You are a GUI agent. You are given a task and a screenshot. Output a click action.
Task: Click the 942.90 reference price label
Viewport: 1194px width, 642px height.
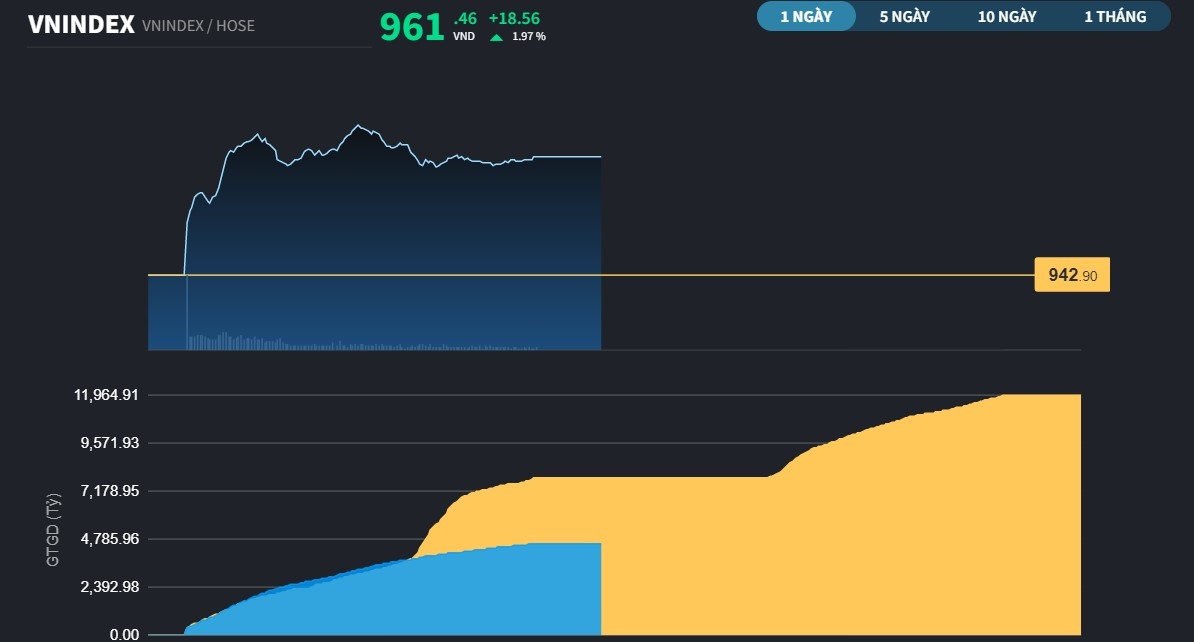pyautogui.click(x=1072, y=275)
